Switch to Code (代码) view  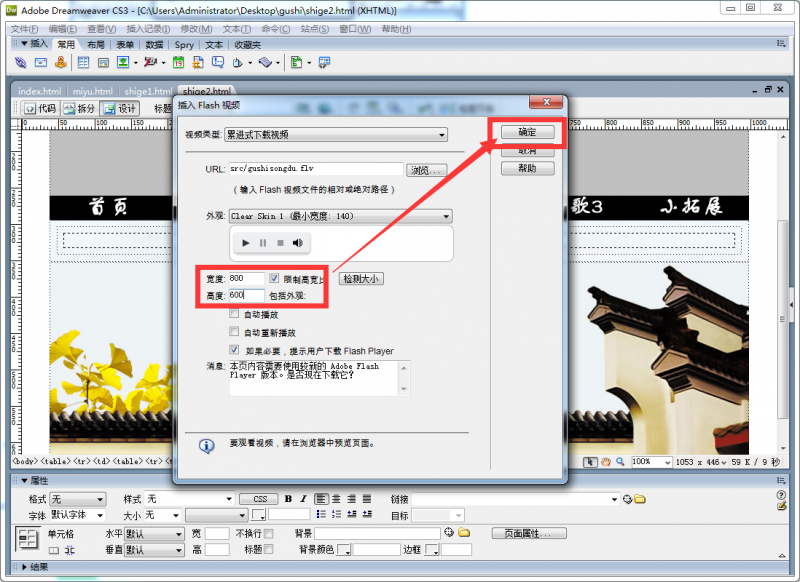point(41,108)
